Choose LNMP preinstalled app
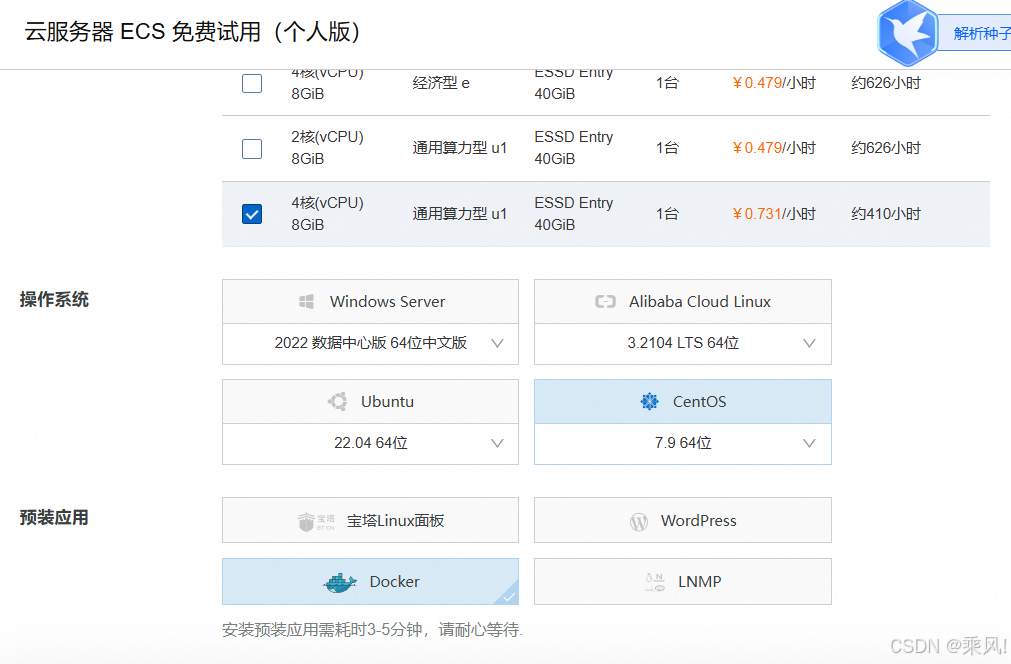Viewport: 1011px width, 664px height. [x=683, y=581]
